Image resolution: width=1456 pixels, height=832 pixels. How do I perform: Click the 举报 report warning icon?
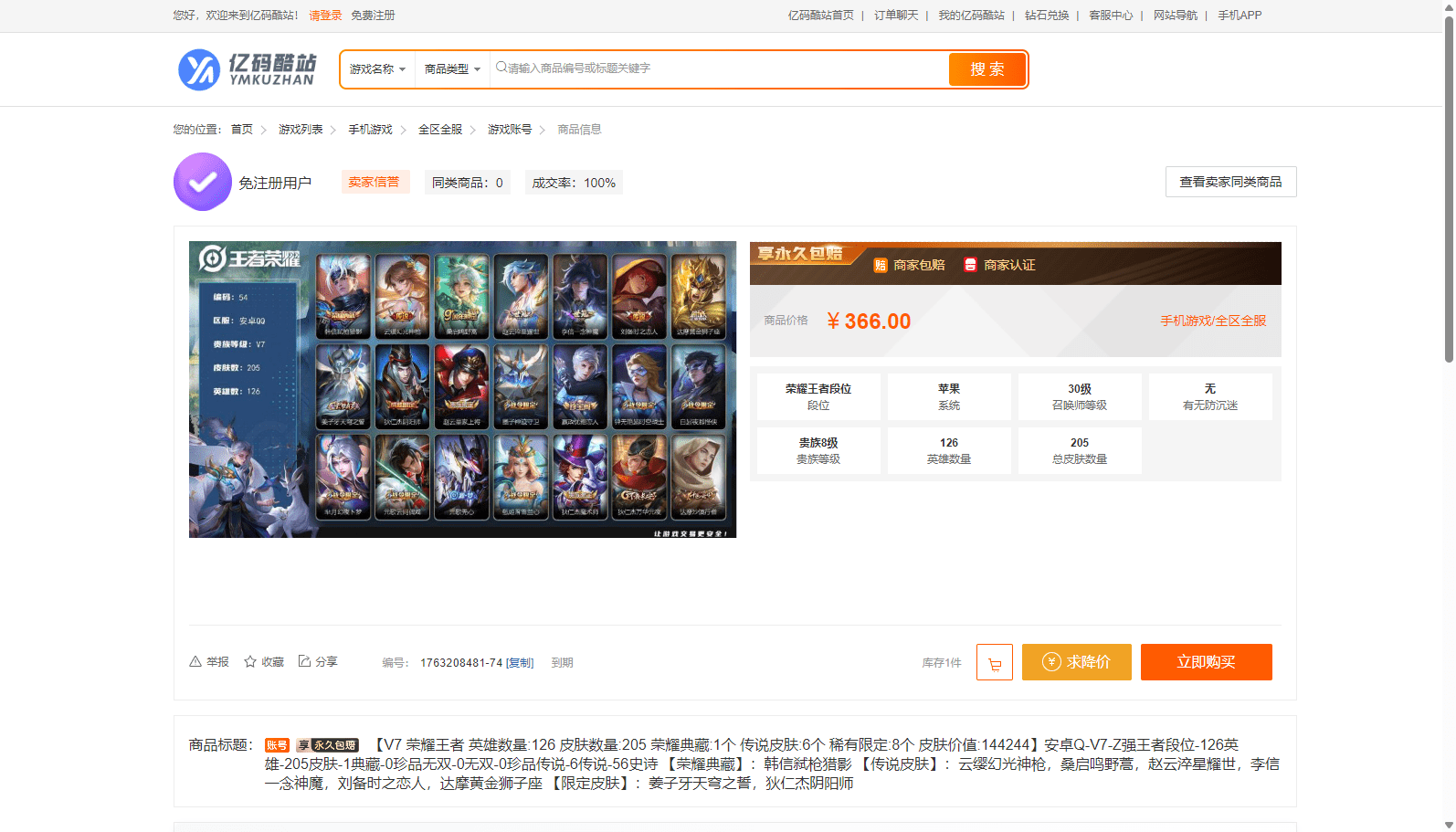[x=195, y=661]
